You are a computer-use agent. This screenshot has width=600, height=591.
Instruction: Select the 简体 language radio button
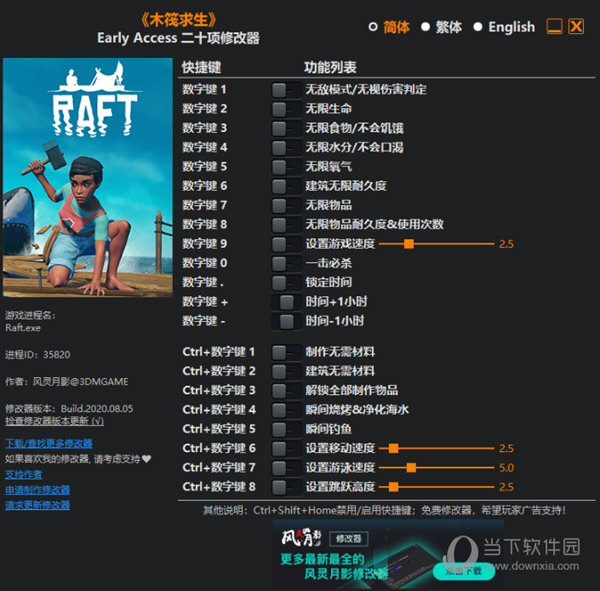pos(373,27)
